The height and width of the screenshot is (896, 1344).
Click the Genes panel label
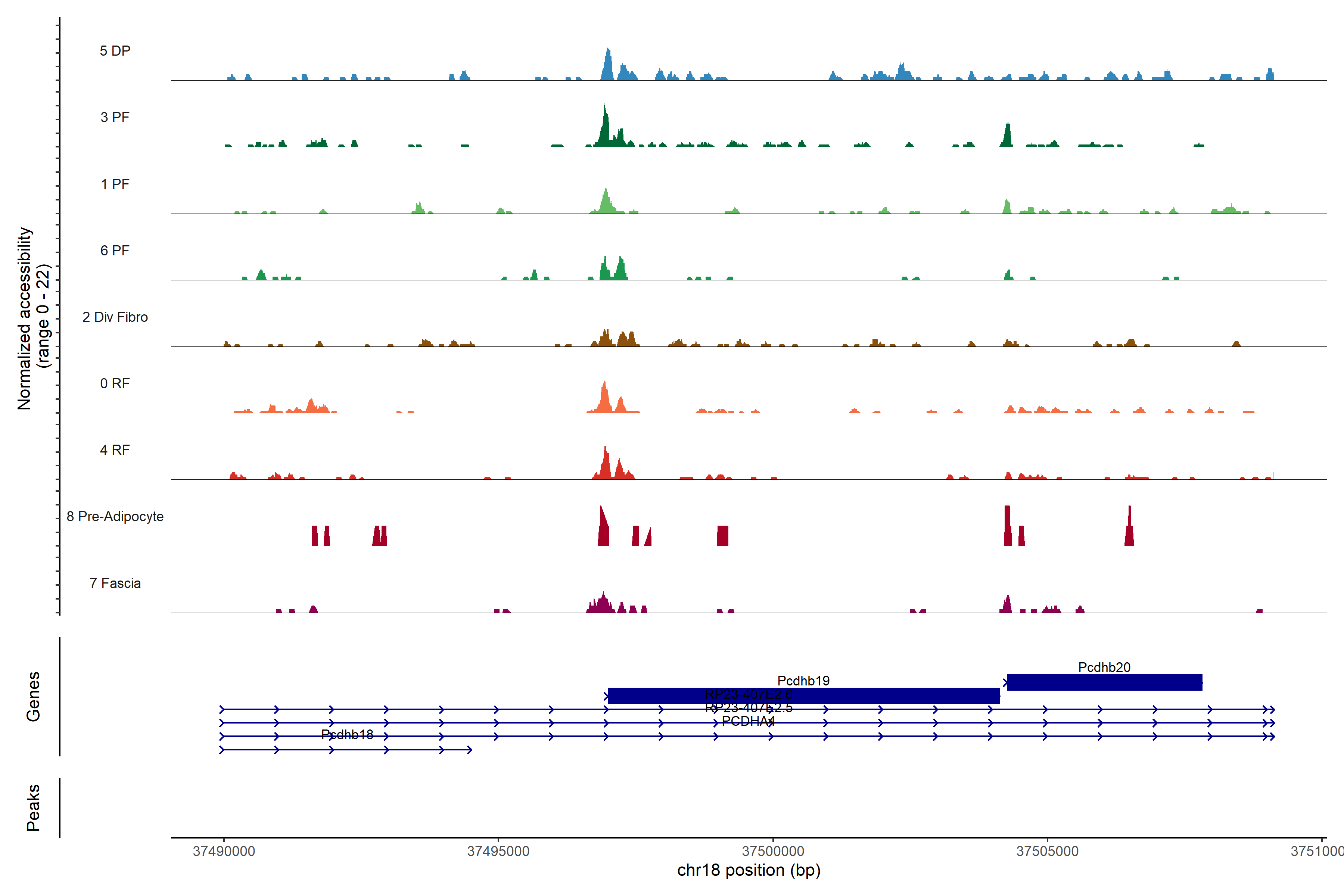(33, 697)
